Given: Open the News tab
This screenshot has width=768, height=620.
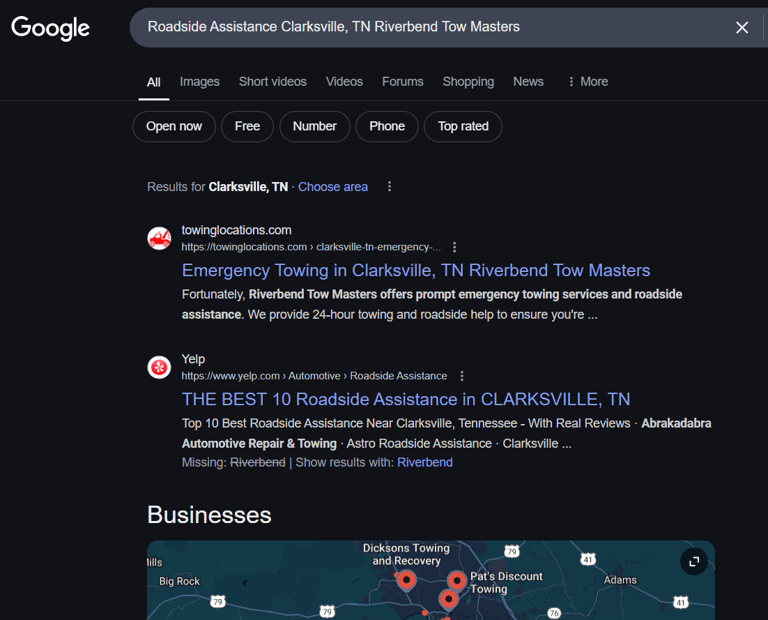Looking at the screenshot, I should click(x=528, y=81).
